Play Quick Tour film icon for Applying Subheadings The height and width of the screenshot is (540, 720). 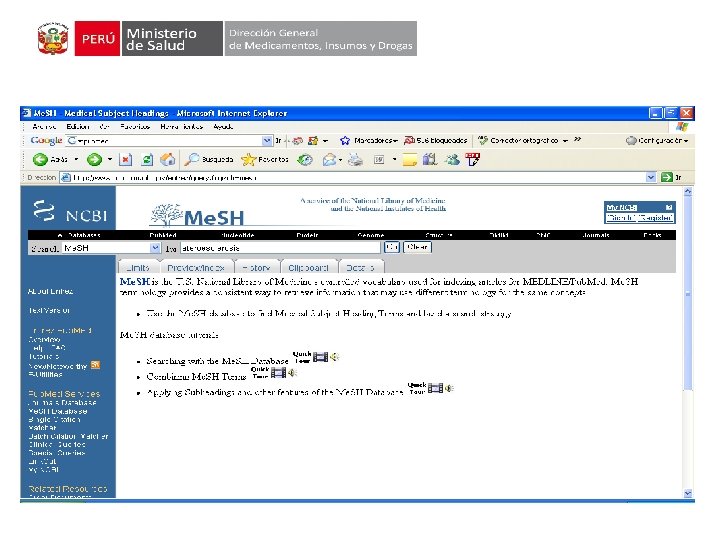click(435, 388)
